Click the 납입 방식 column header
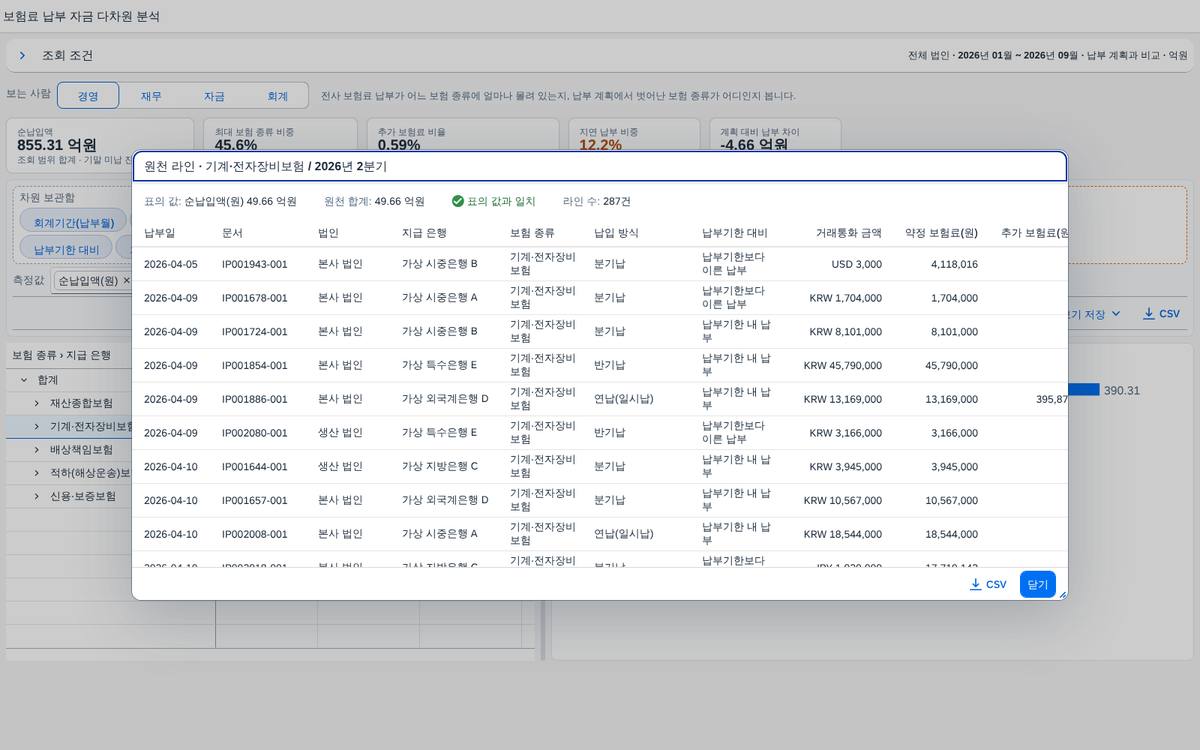1200x750 pixels. [x=616, y=233]
